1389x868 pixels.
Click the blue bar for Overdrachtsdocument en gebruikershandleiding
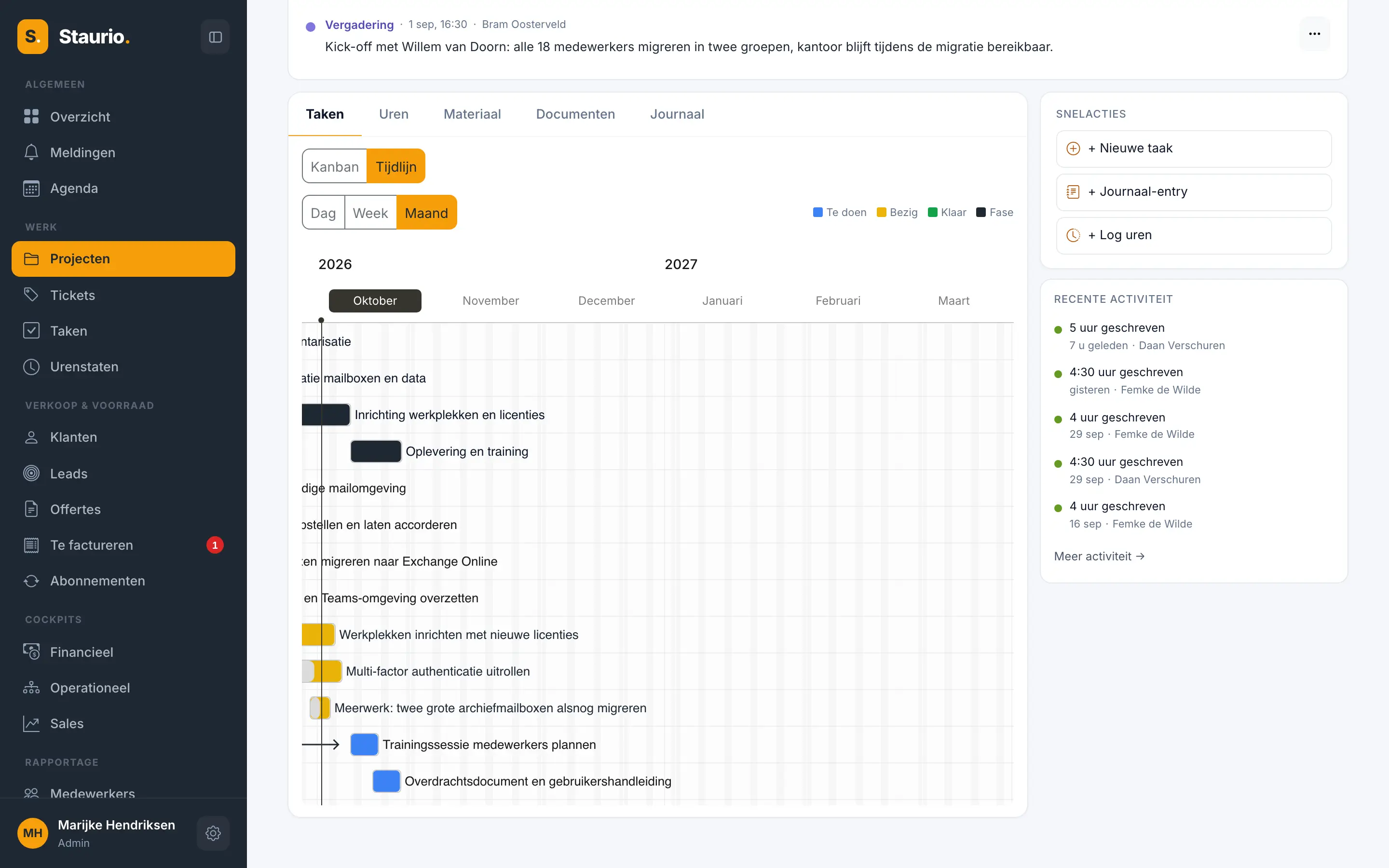(386, 781)
